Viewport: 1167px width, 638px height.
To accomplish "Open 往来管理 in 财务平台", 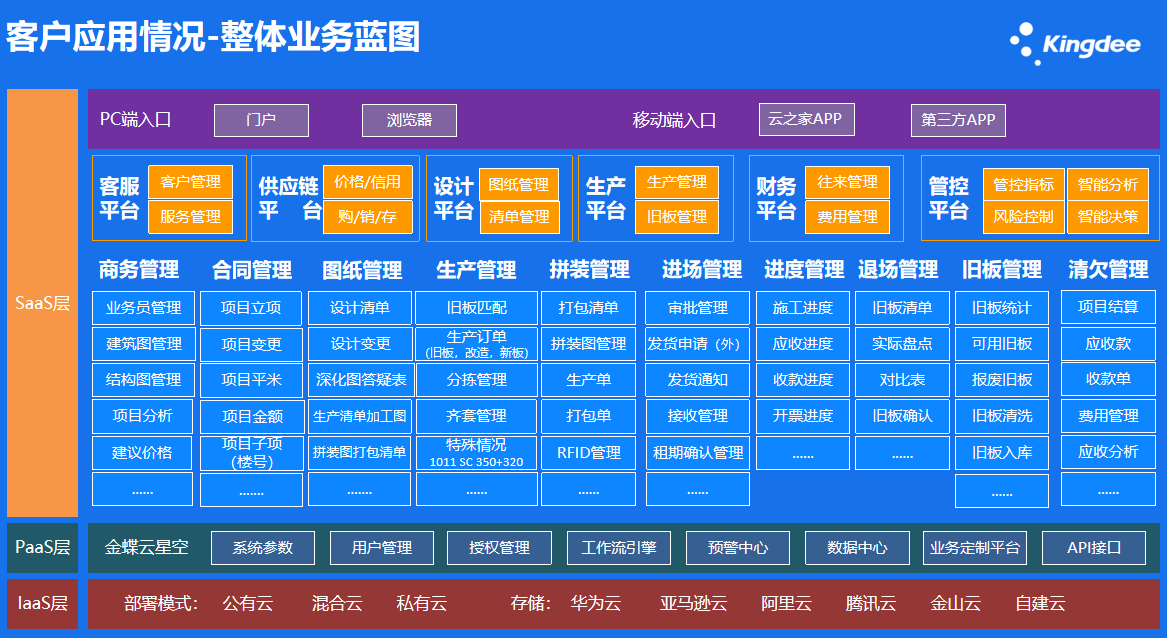I will click(x=847, y=182).
